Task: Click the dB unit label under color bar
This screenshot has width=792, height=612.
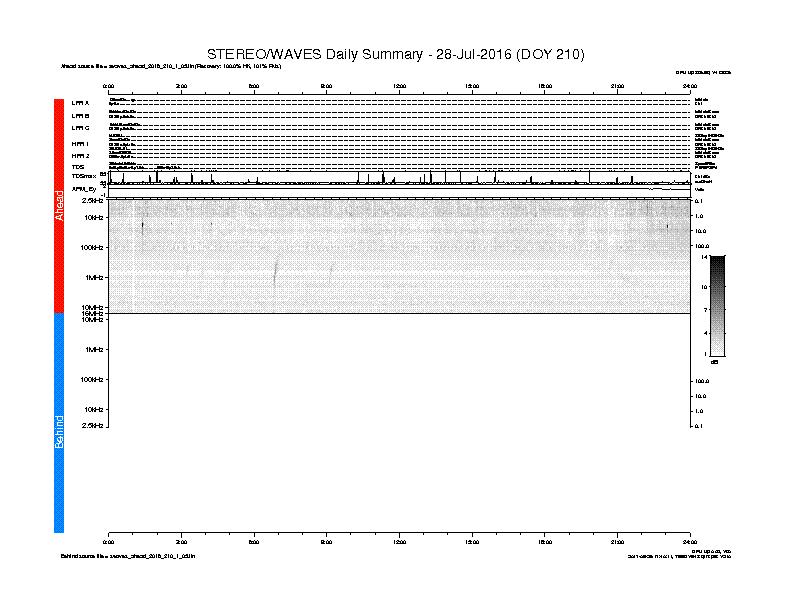Action: coord(714,362)
